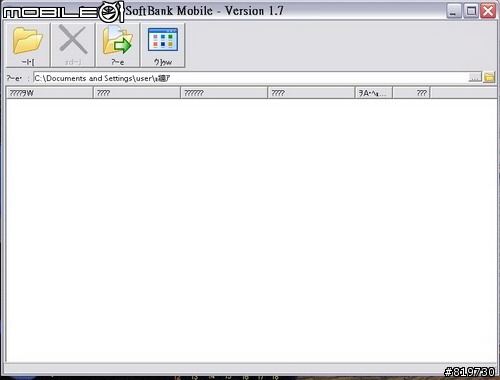Click the folder with green arrow export button
The image size is (500, 380).
point(118,45)
